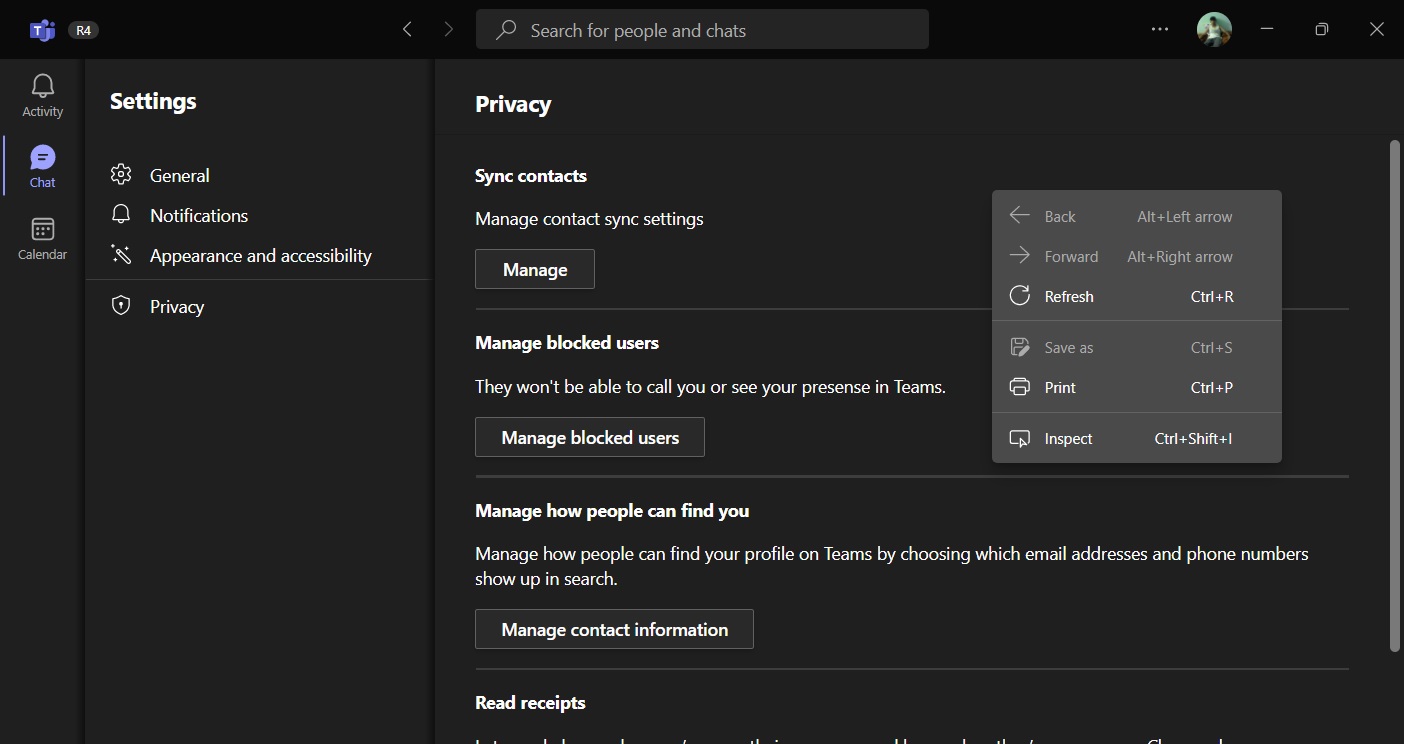This screenshot has height=744, width=1404.
Task: Click the magnifier icon in search box
Action: click(x=507, y=30)
